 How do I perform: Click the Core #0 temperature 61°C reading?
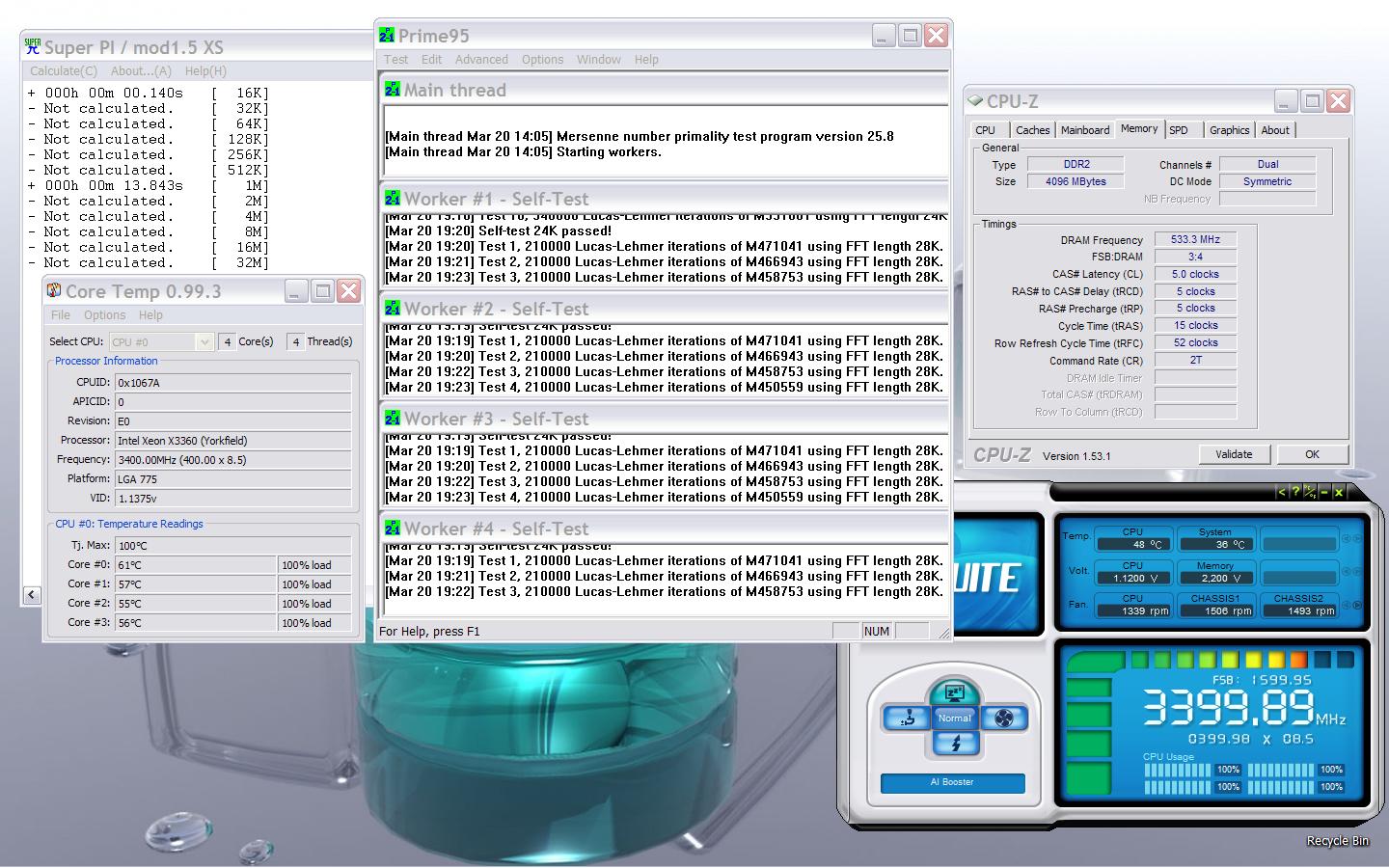click(x=196, y=565)
